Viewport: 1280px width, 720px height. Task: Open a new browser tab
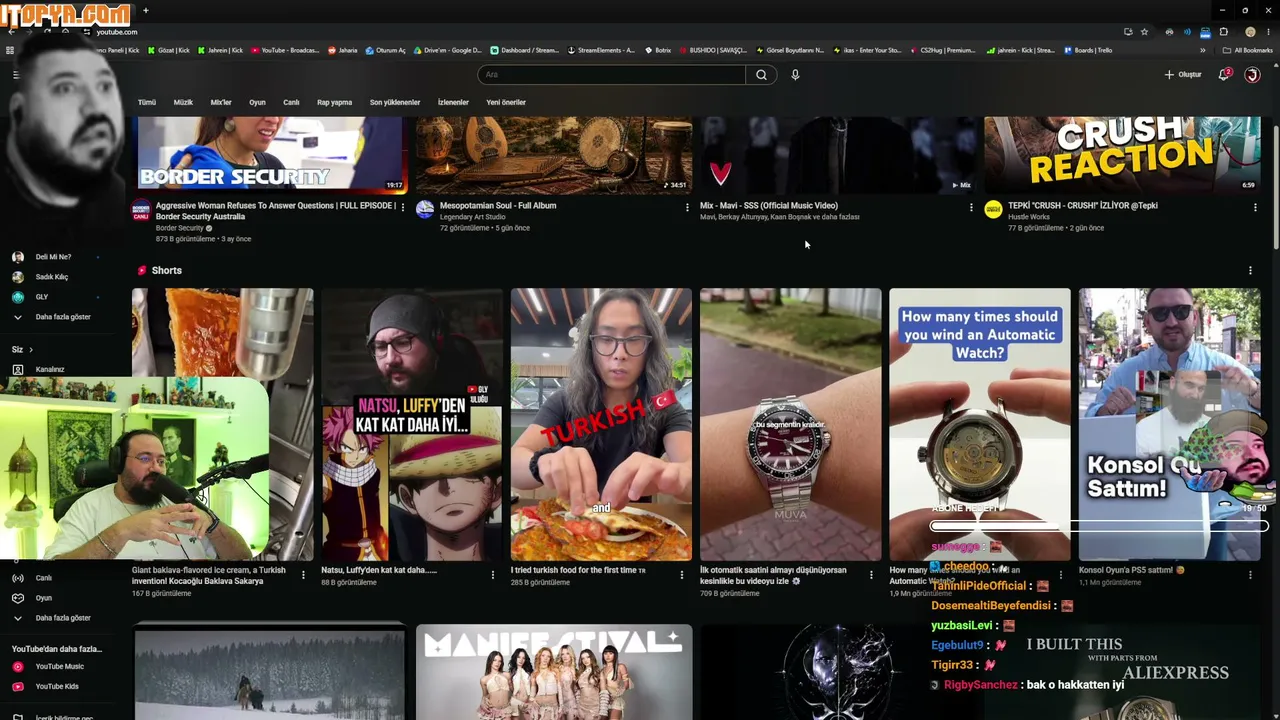pos(145,10)
